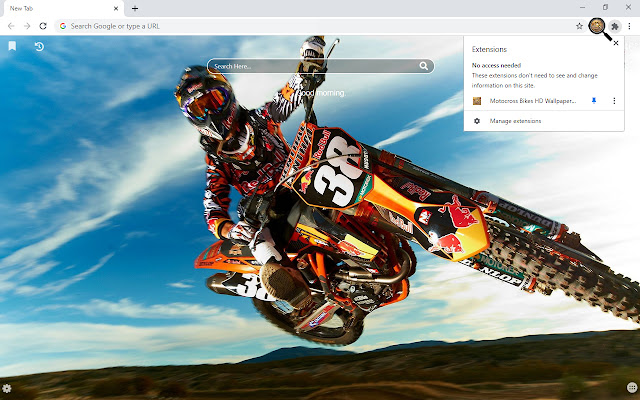Viewport: 640px width, 400px height.
Task: Focus the Search Here input field
Action: (x=320, y=66)
